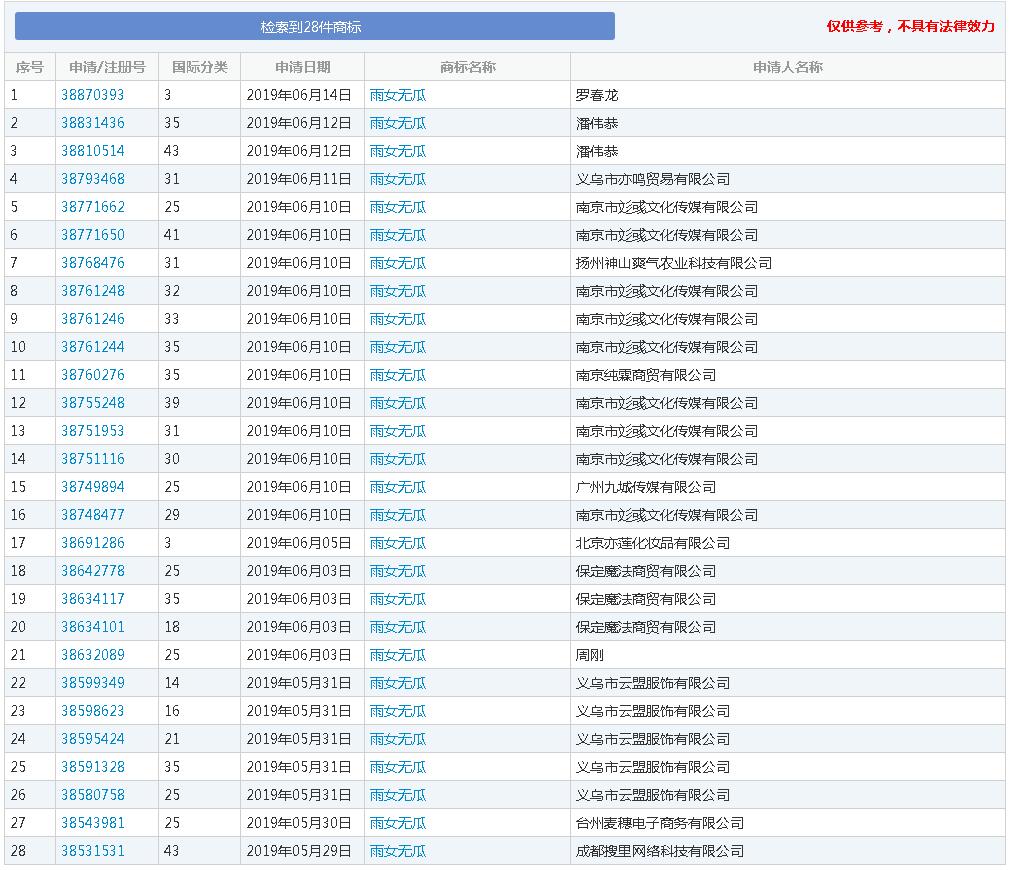Click the 申请日期 column header
1013x870 pixels.
[302, 67]
